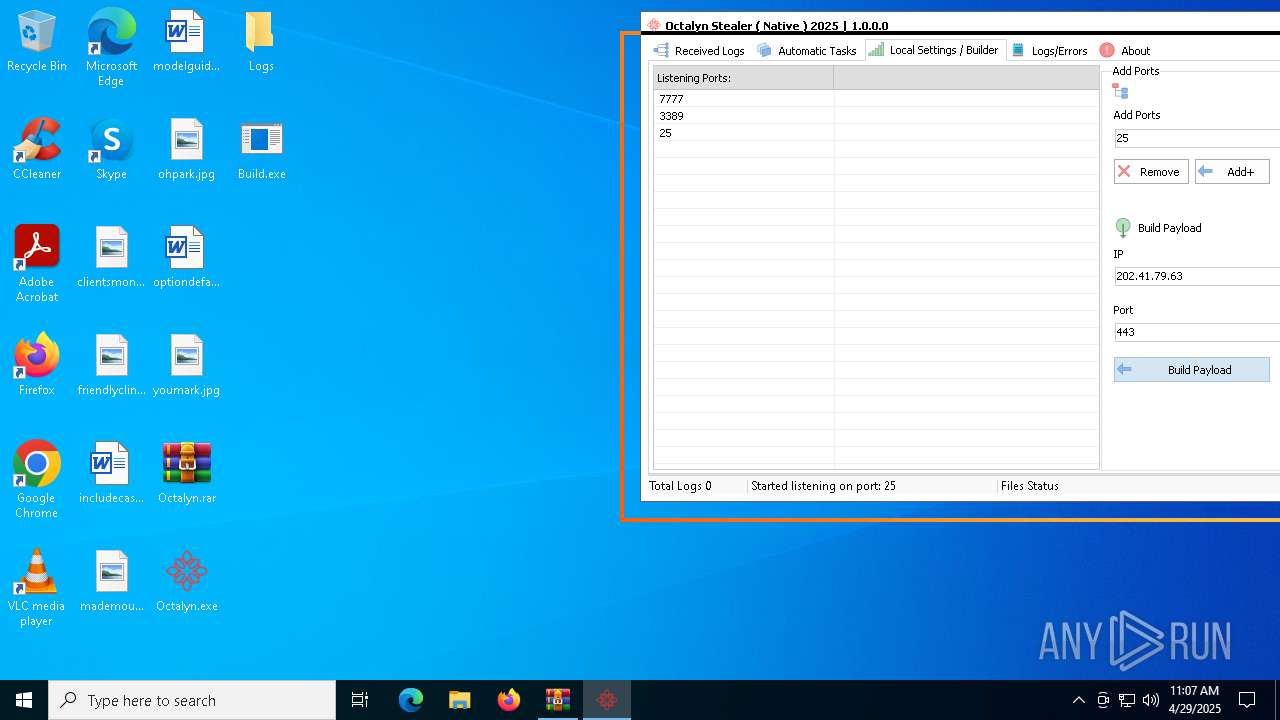The width and height of the screenshot is (1280, 720).
Task: Open the Logs/Errors tab
Action: tap(1049, 50)
